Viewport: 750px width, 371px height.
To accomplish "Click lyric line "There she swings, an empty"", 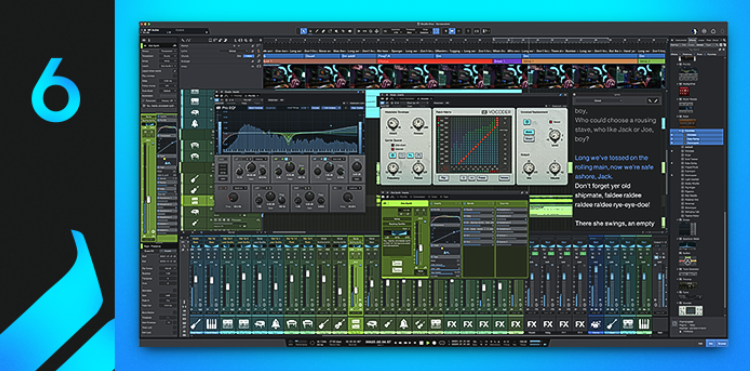I will pos(615,223).
